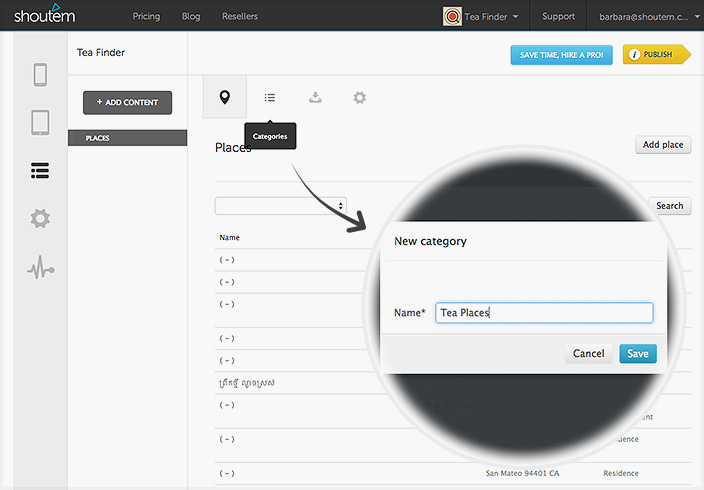Click the New category dialog title

tap(430, 241)
